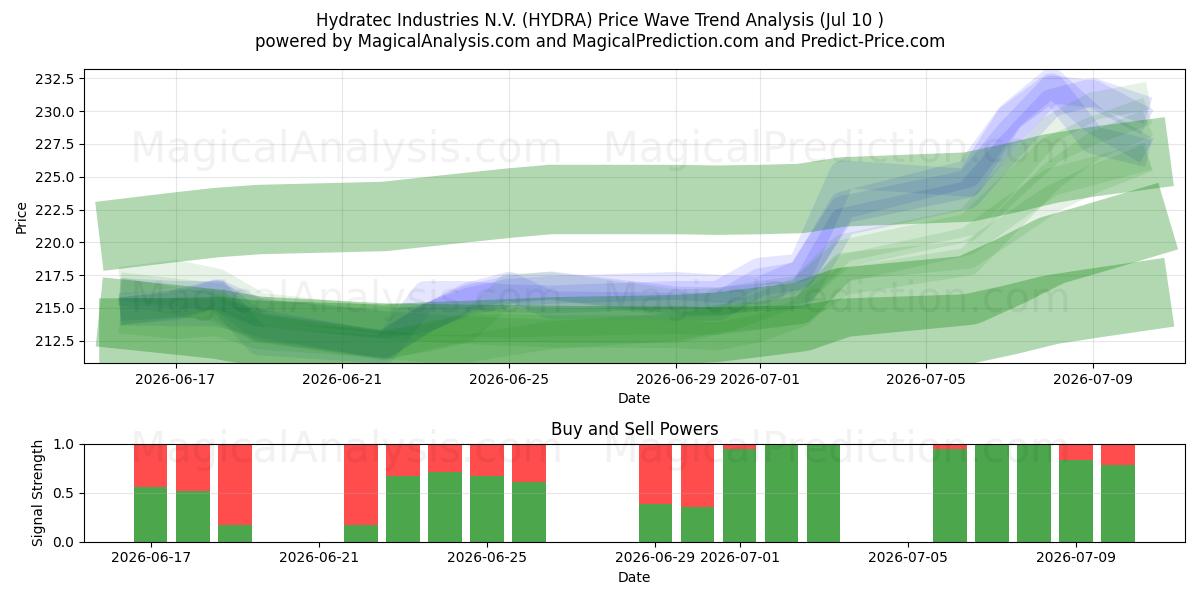Click the vertical 'Signal Strength' axis label
This screenshot has width=1200, height=600.
pyautogui.click(x=38, y=493)
